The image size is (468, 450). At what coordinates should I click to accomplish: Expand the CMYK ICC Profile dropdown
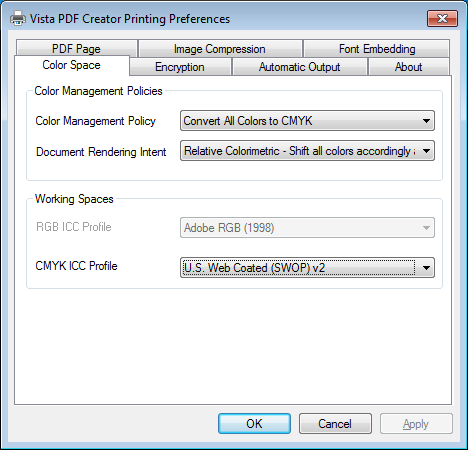point(307,267)
